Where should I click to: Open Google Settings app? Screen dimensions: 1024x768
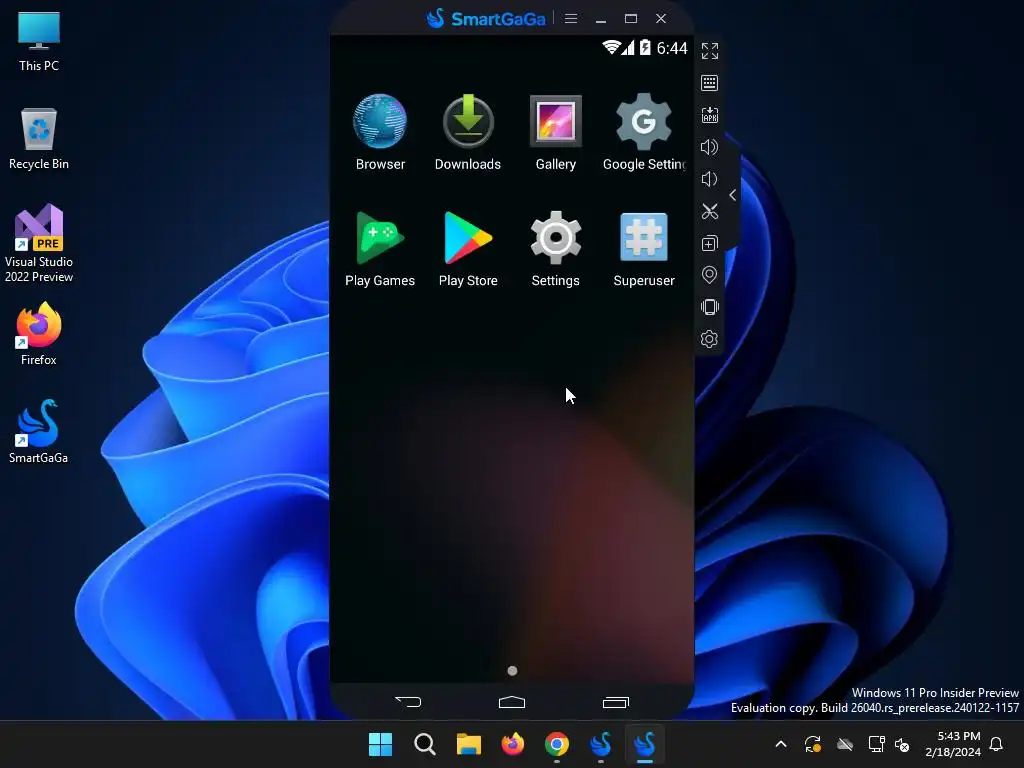[644, 132]
